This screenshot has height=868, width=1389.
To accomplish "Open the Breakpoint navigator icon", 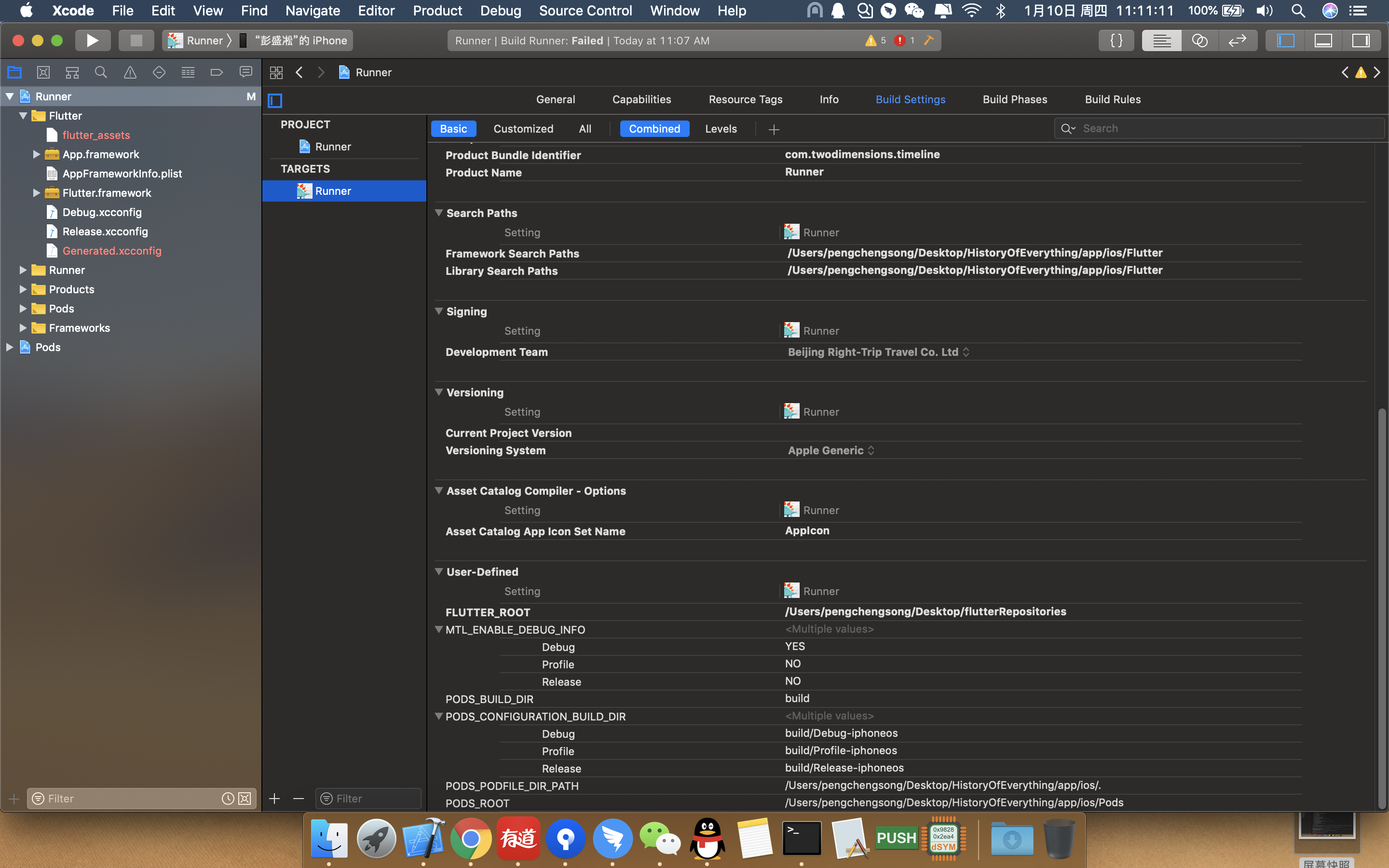I will (x=217, y=72).
